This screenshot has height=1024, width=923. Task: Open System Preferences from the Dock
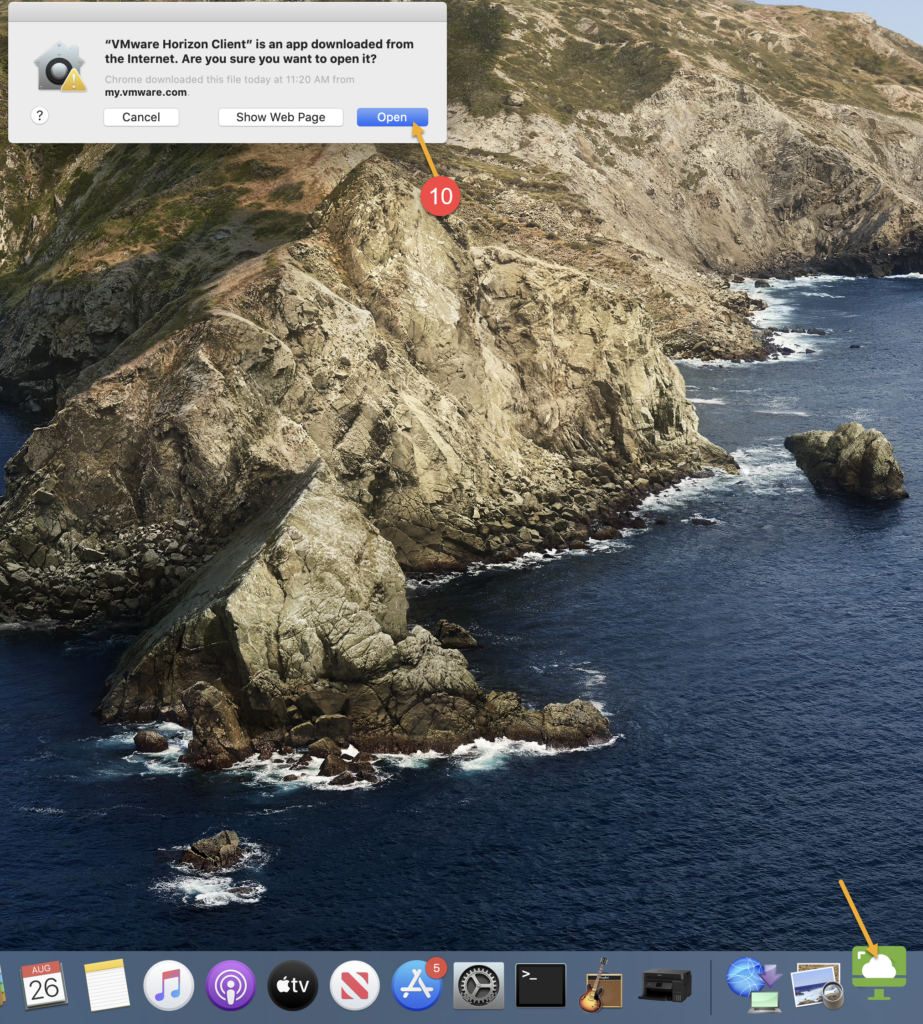478,985
